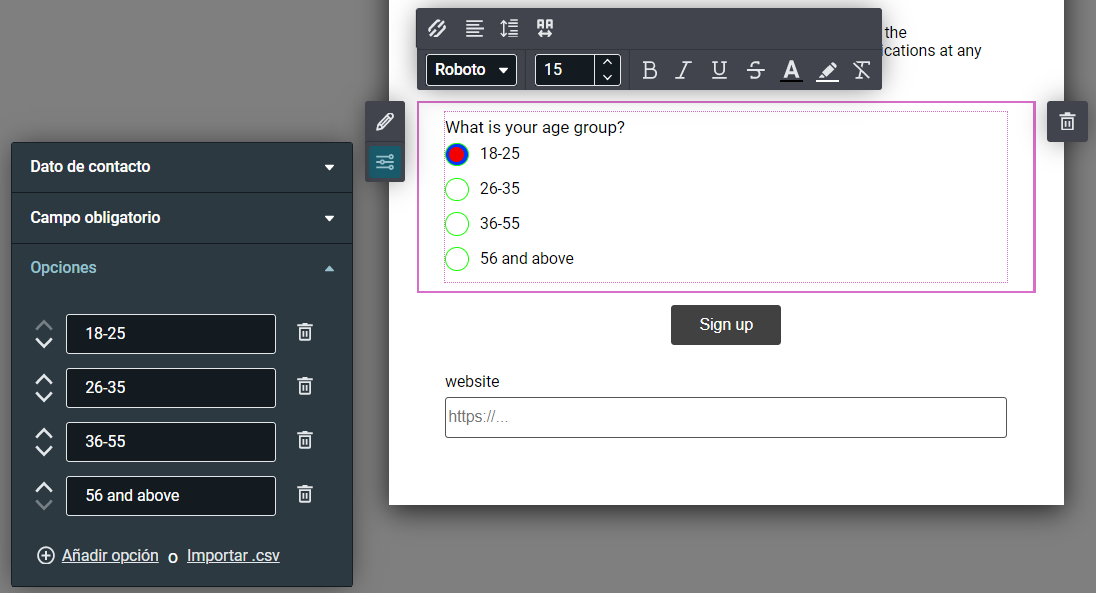Delete the 18-25 option
Screen dimensions: 1096x593
(x=305, y=332)
